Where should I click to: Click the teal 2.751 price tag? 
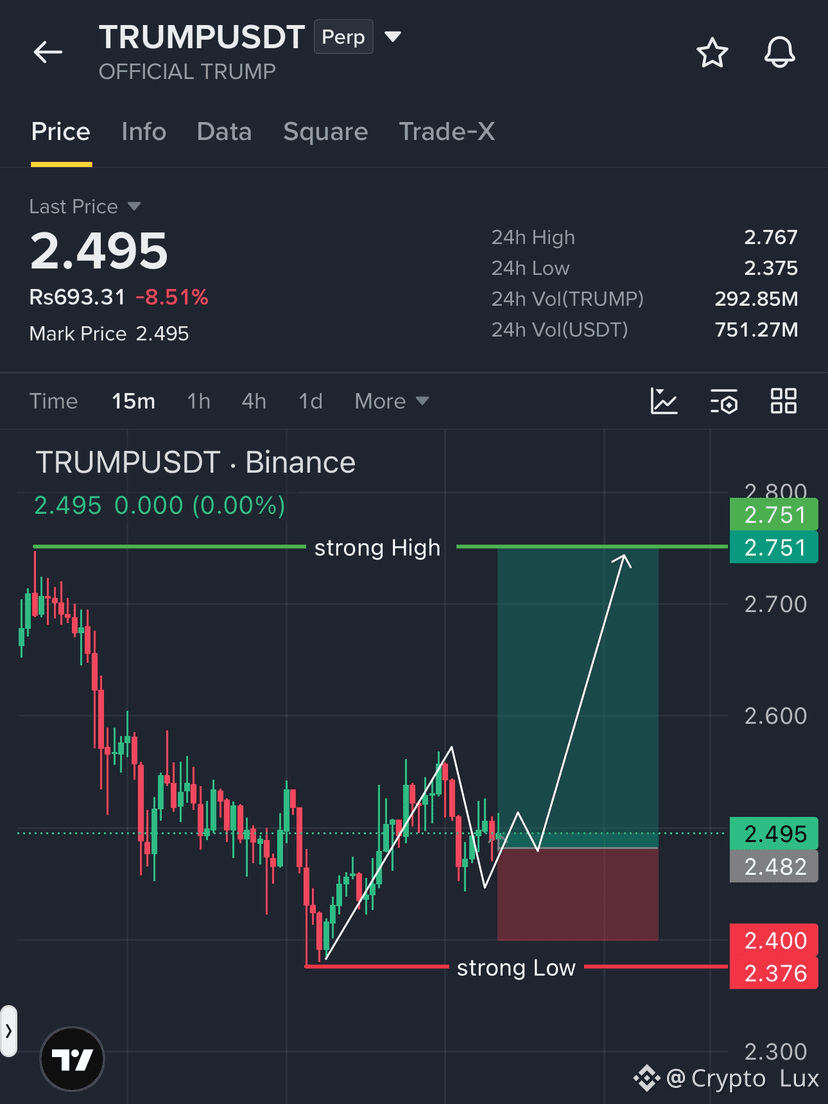tap(774, 548)
